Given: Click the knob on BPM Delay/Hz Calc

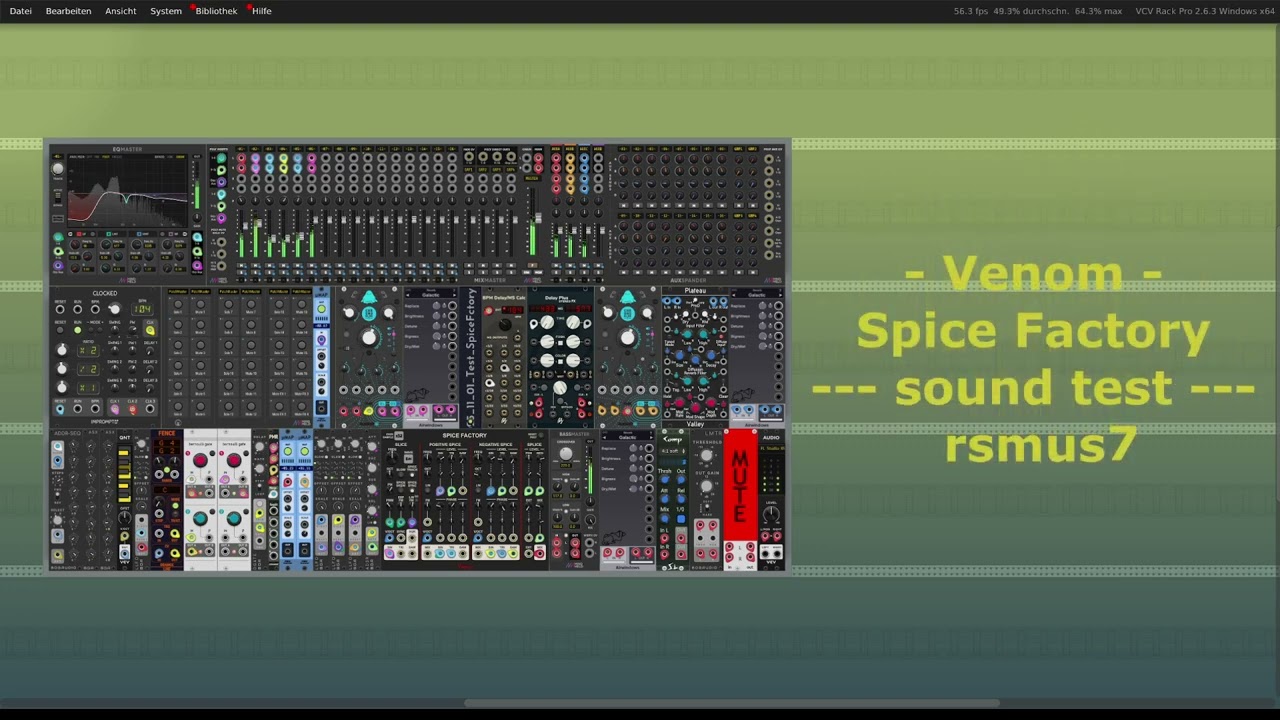Looking at the screenshot, I should point(505,324).
